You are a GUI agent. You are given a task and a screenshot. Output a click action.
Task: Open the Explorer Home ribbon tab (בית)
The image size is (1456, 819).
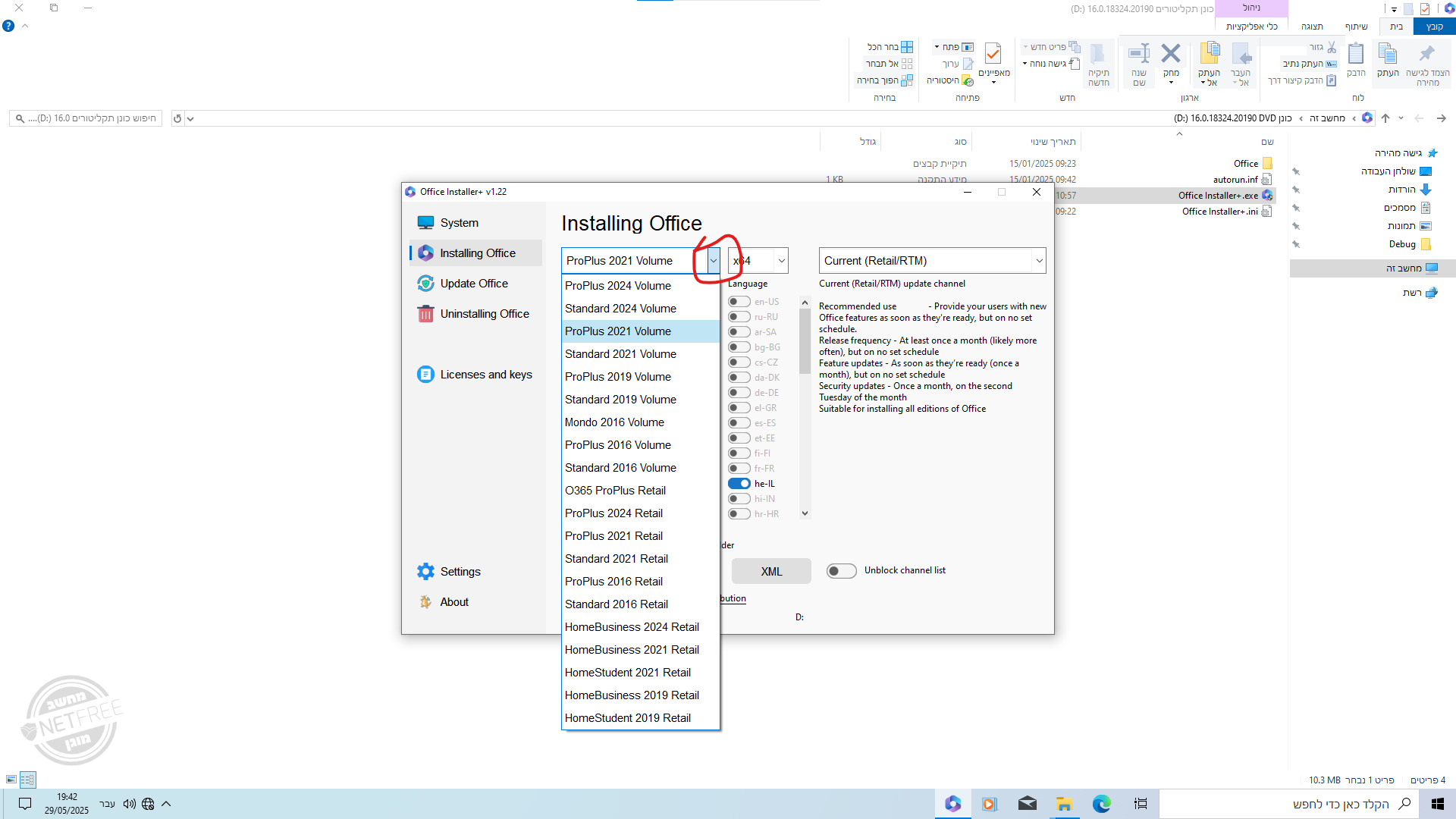[x=1396, y=27]
